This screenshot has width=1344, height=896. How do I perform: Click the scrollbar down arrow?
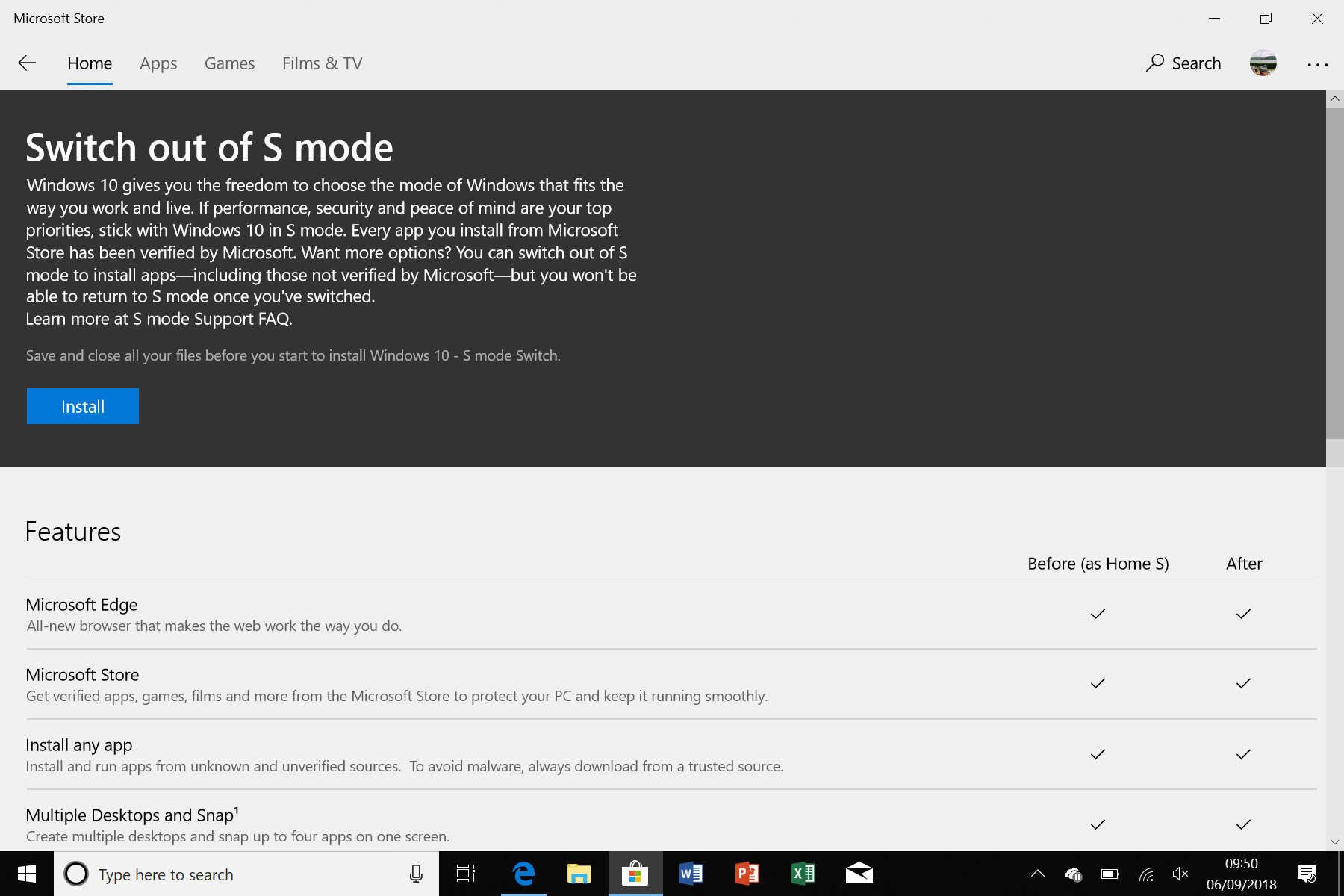click(x=1335, y=842)
